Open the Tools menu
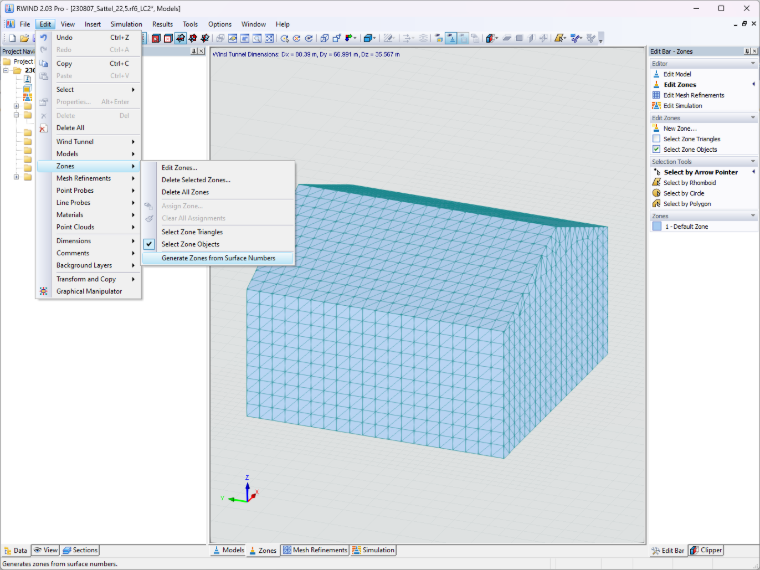 click(190, 24)
